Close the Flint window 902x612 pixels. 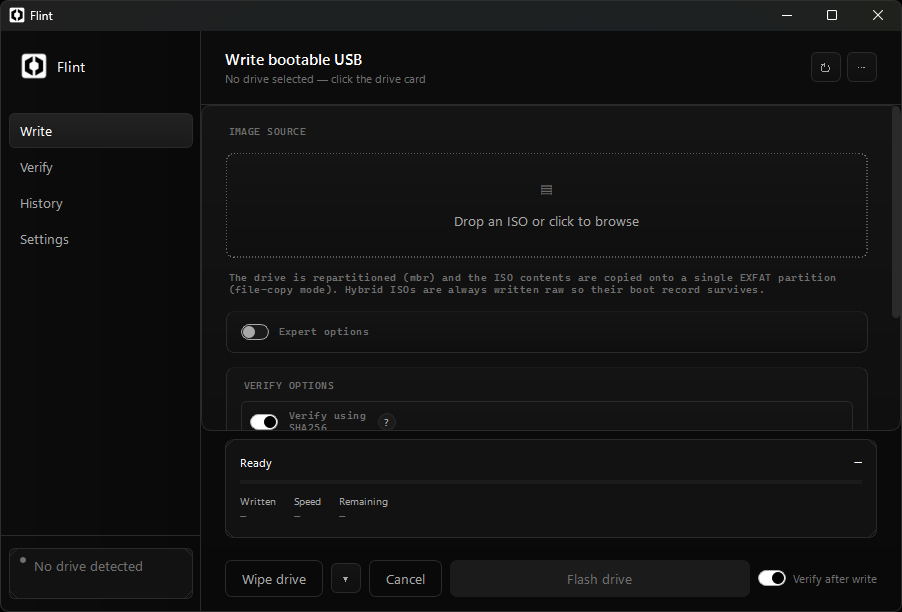(x=878, y=15)
